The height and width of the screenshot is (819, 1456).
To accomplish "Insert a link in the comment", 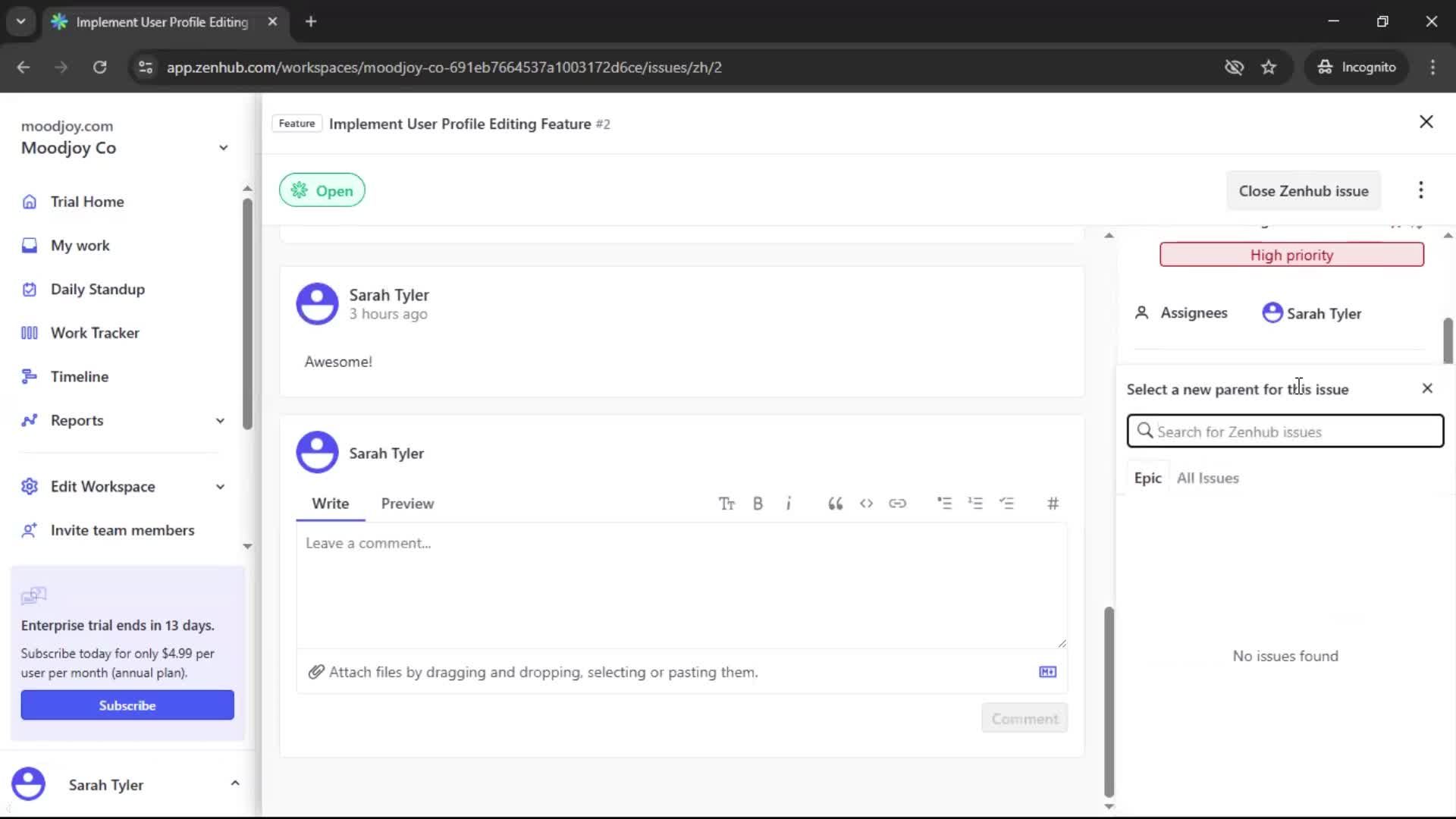I will tap(898, 503).
